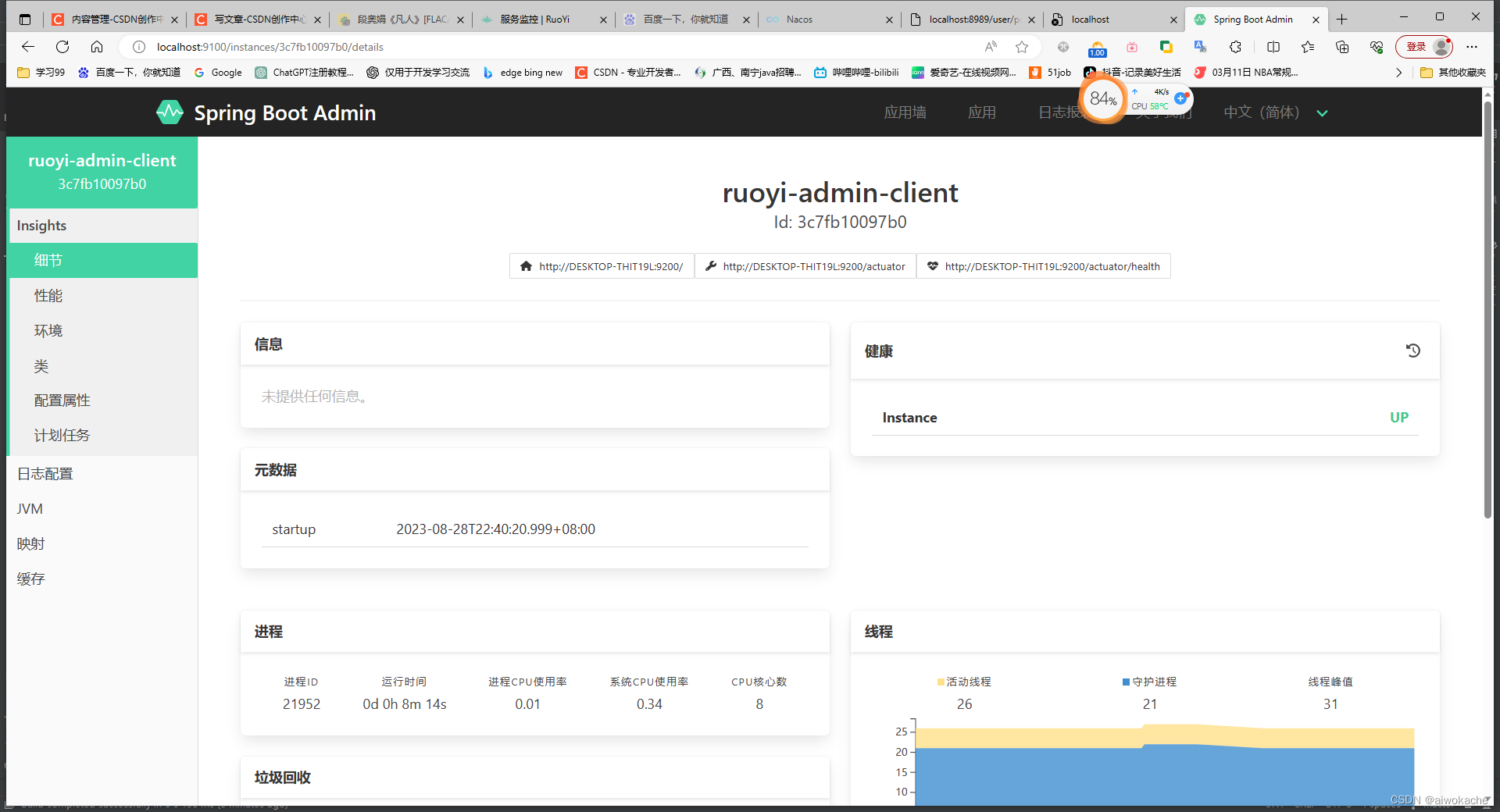Select 类 in the sidebar
Screen dimensions: 1500x812
[x=103, y=365]
